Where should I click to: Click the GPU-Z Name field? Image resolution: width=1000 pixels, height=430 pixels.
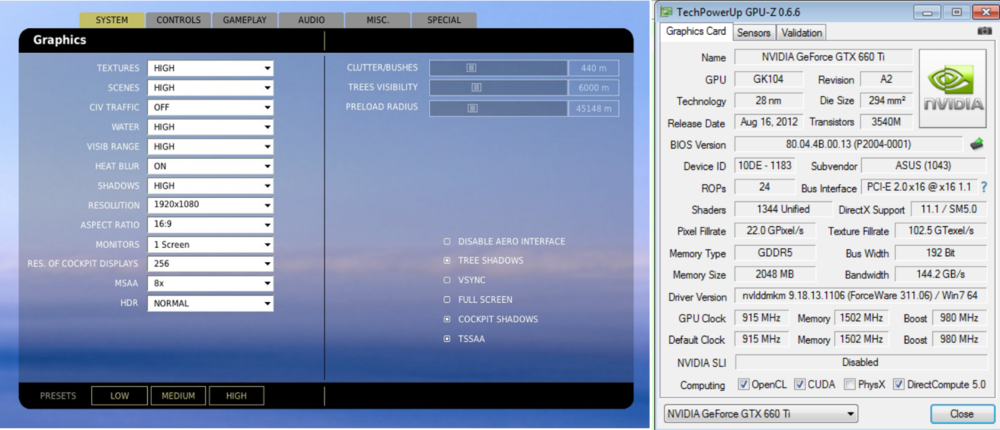[x=823, y=57]
